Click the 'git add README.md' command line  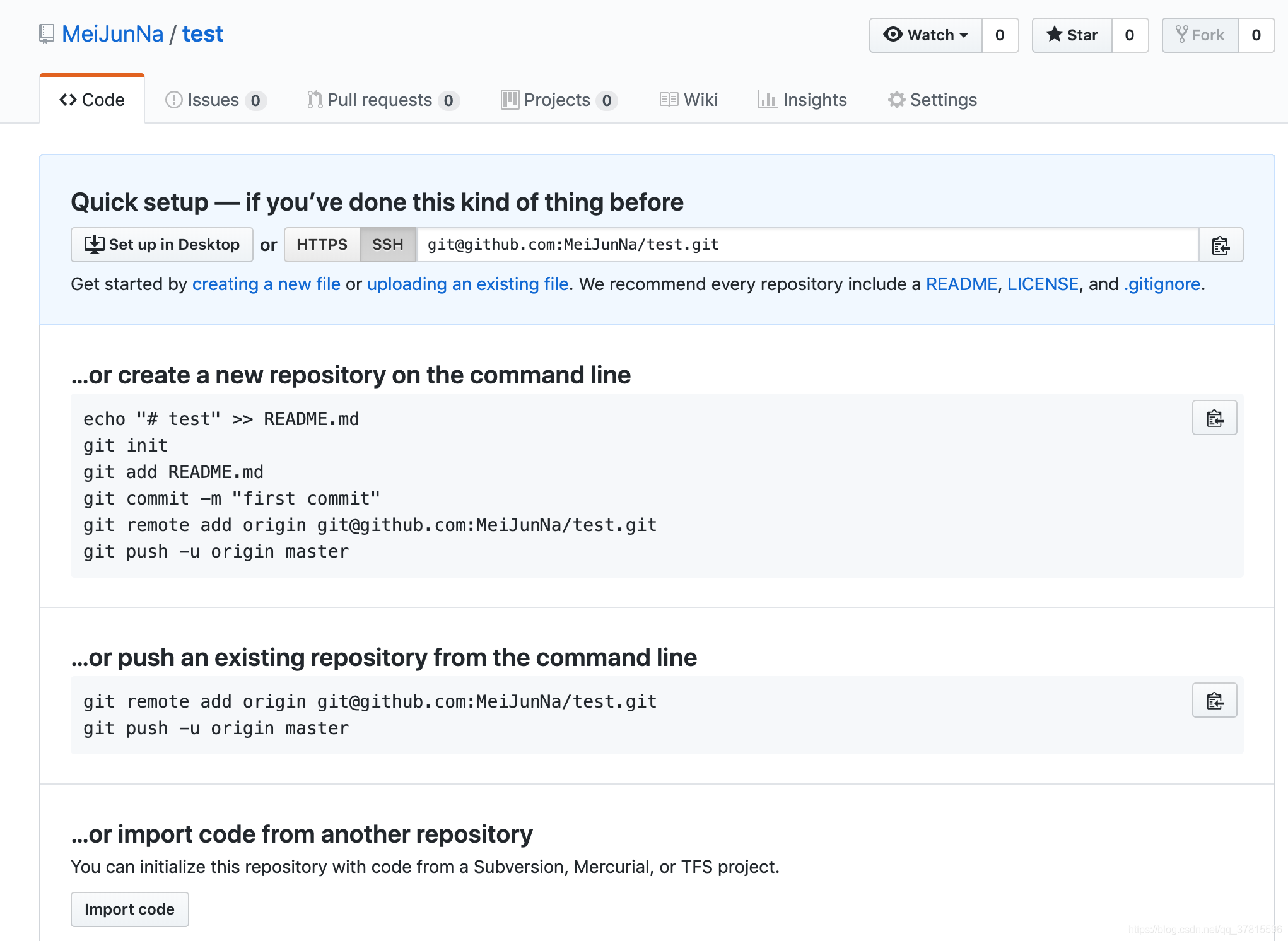[x=173, y=472]
